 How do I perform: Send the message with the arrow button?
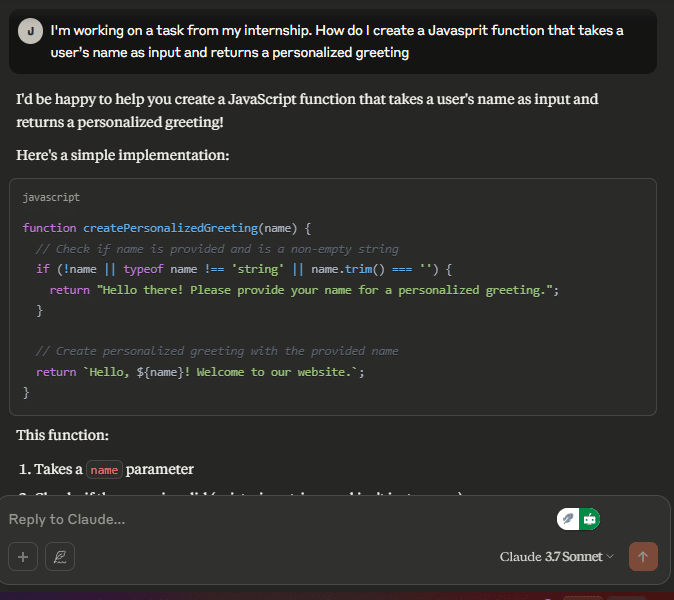(x=643, y=557)
